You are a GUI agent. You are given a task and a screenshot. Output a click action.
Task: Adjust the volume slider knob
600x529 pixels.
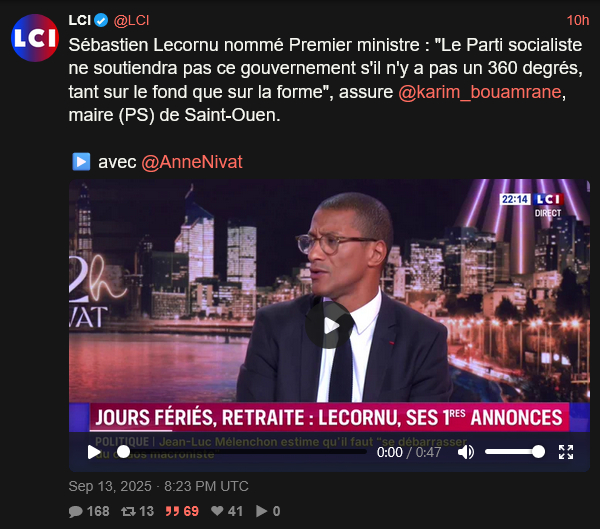538,452
